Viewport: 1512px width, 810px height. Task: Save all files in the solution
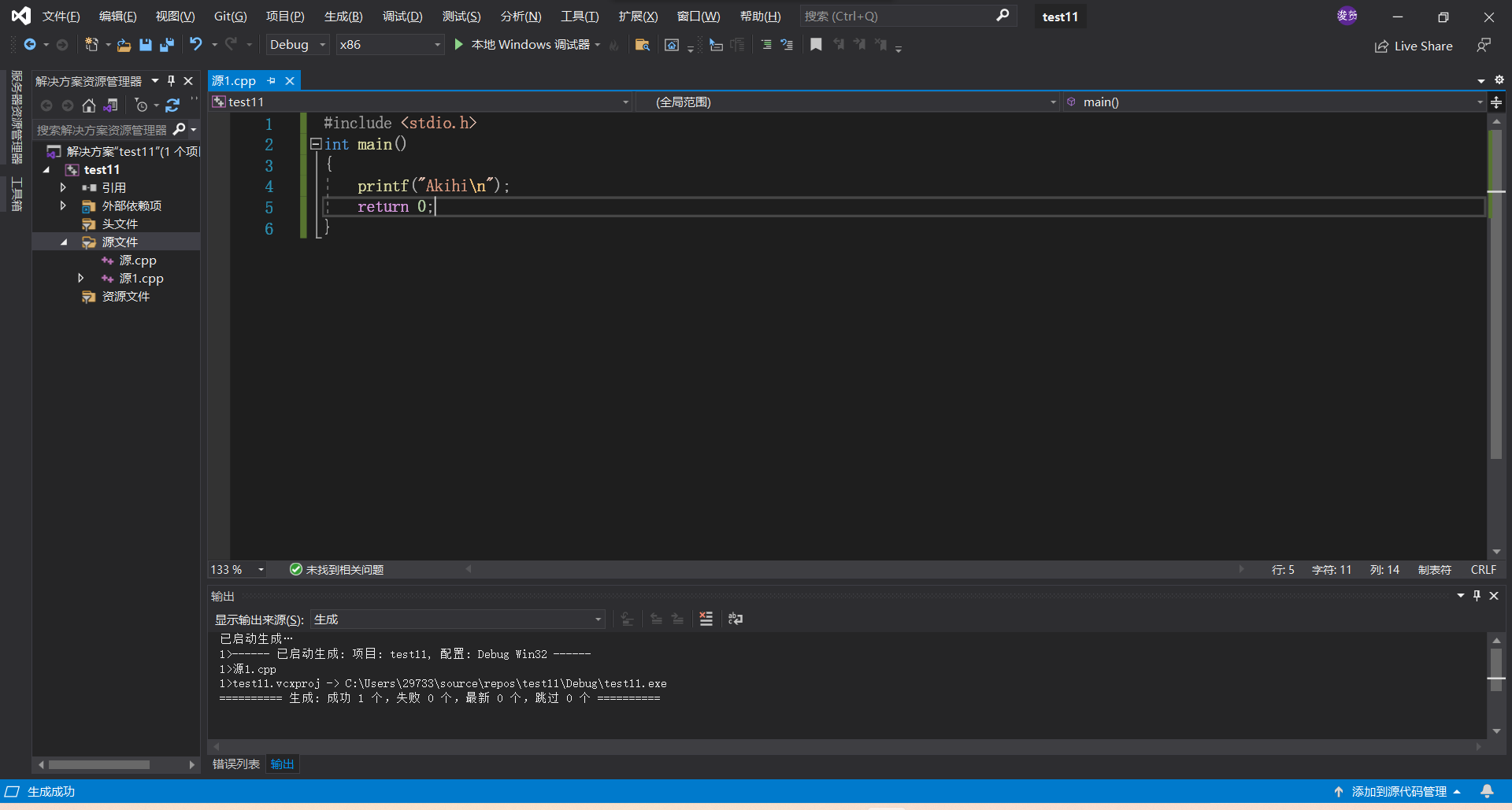click(x=166, y=45)
